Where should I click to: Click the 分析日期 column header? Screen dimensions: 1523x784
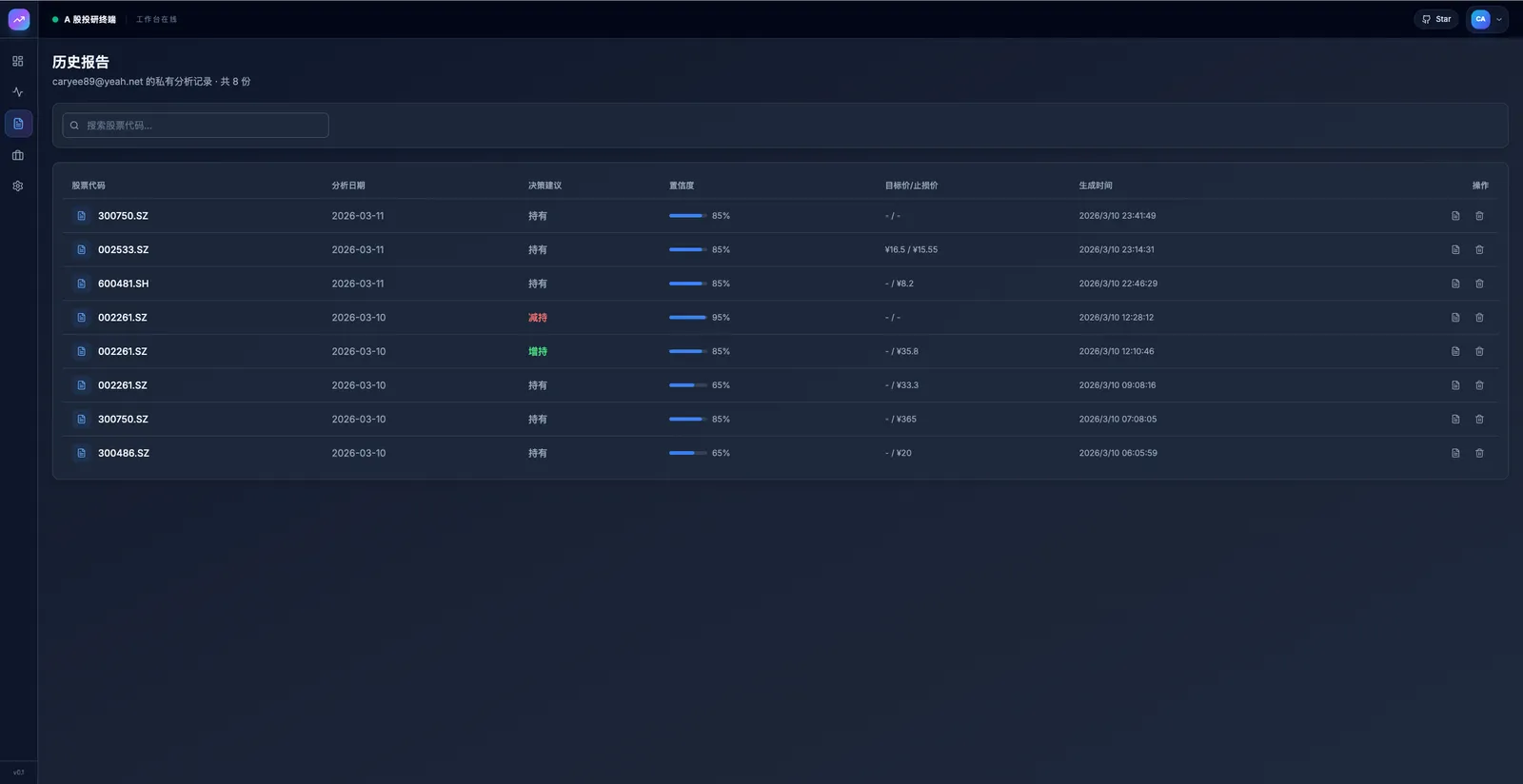[348, 186]
